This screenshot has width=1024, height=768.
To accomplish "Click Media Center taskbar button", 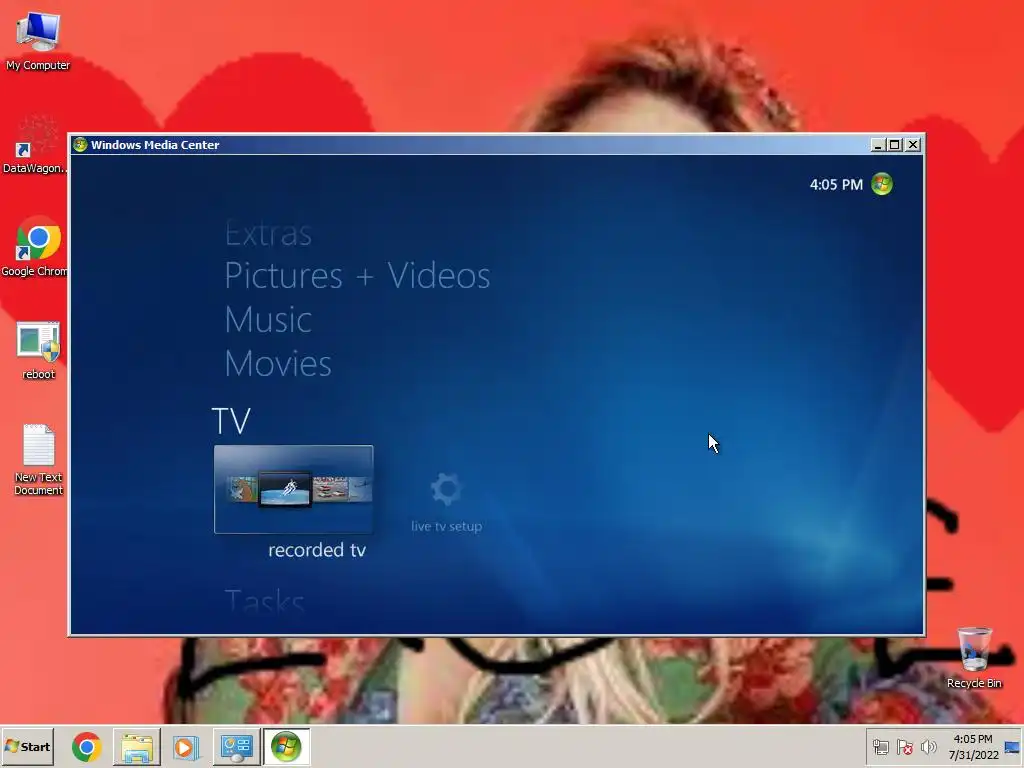I will [x=286, y=747].
